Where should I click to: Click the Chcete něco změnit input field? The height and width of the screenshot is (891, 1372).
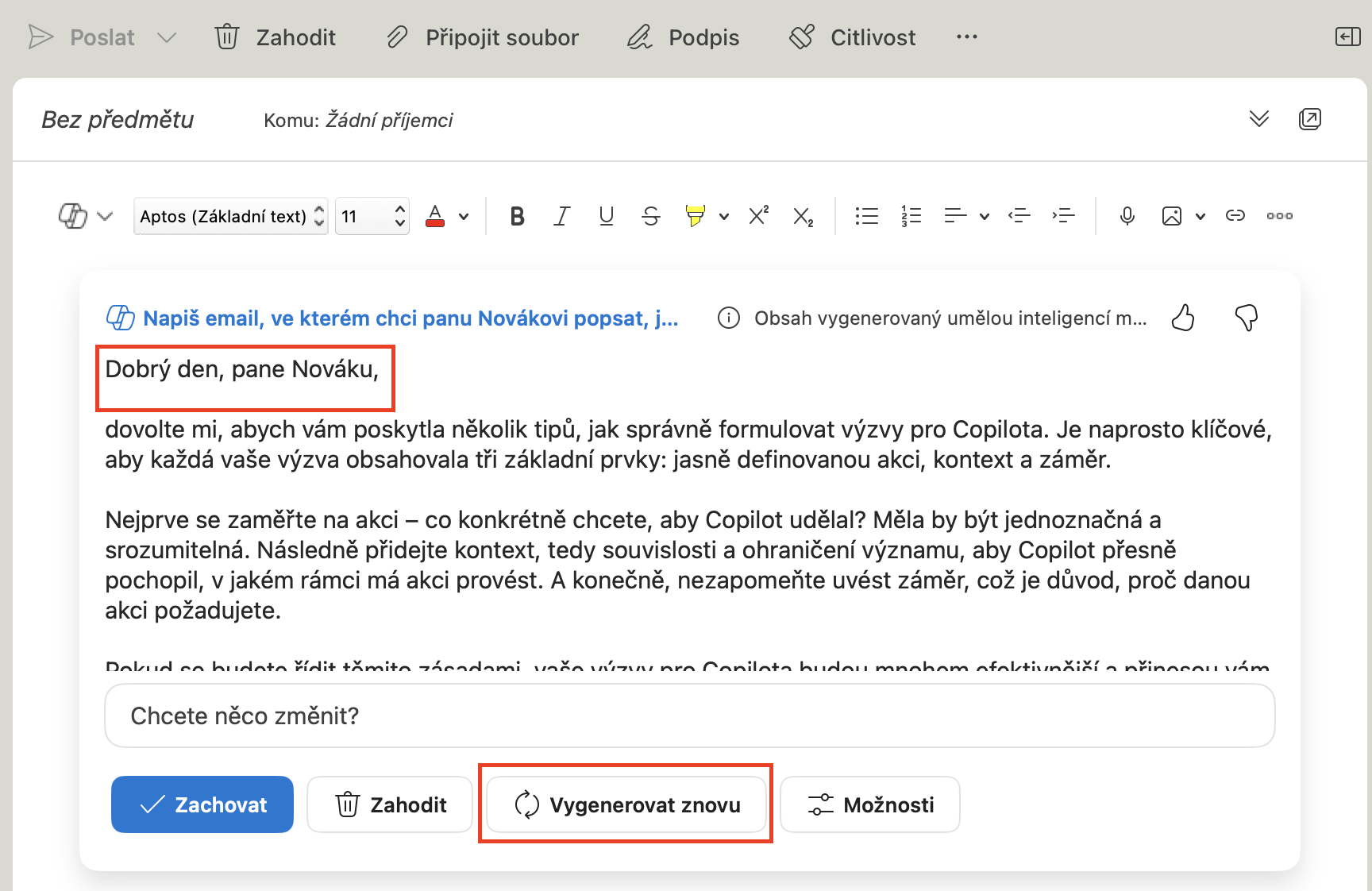pos(690,715)
